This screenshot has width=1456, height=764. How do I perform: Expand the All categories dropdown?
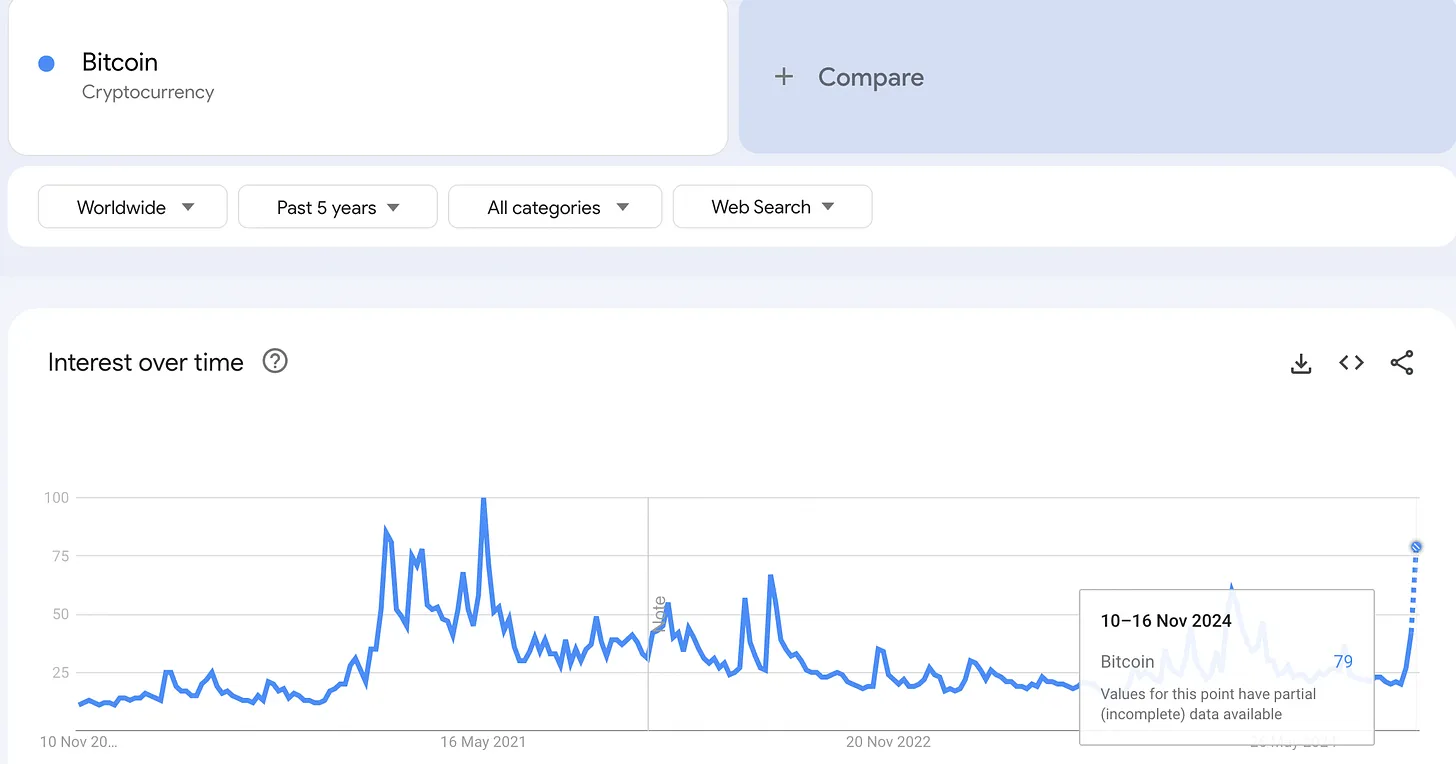click(x=555, y=207)
